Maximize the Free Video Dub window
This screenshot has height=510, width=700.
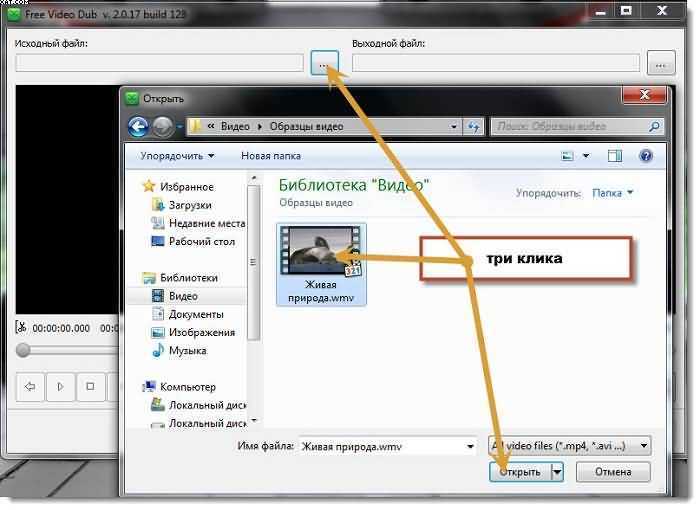coord(626,11)
